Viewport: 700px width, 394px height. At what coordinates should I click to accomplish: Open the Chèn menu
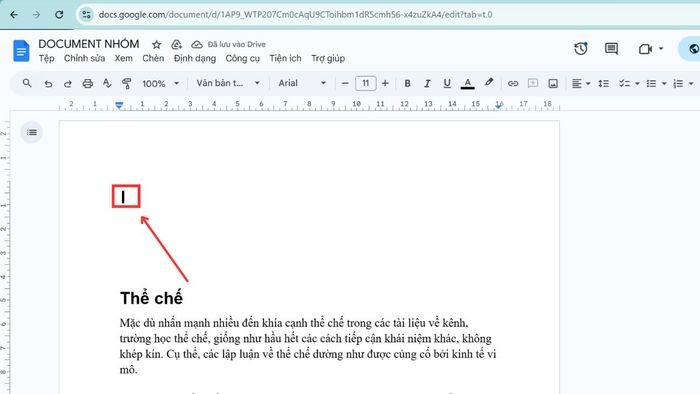coord(153,58)
